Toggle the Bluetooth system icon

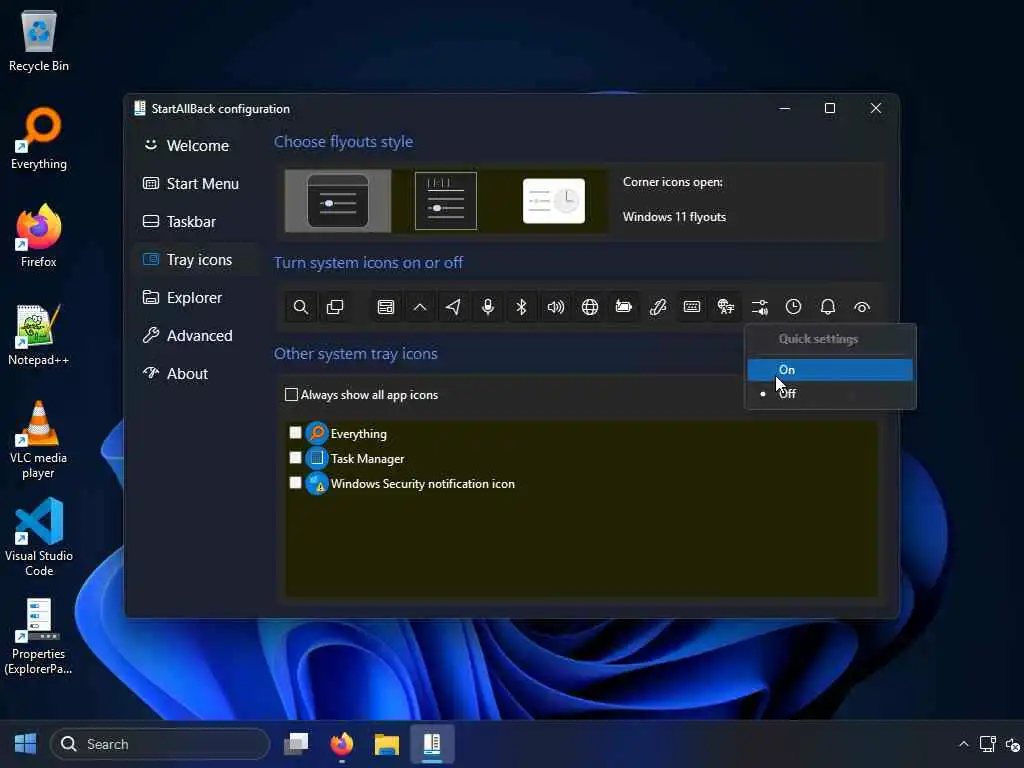point(522,307)
